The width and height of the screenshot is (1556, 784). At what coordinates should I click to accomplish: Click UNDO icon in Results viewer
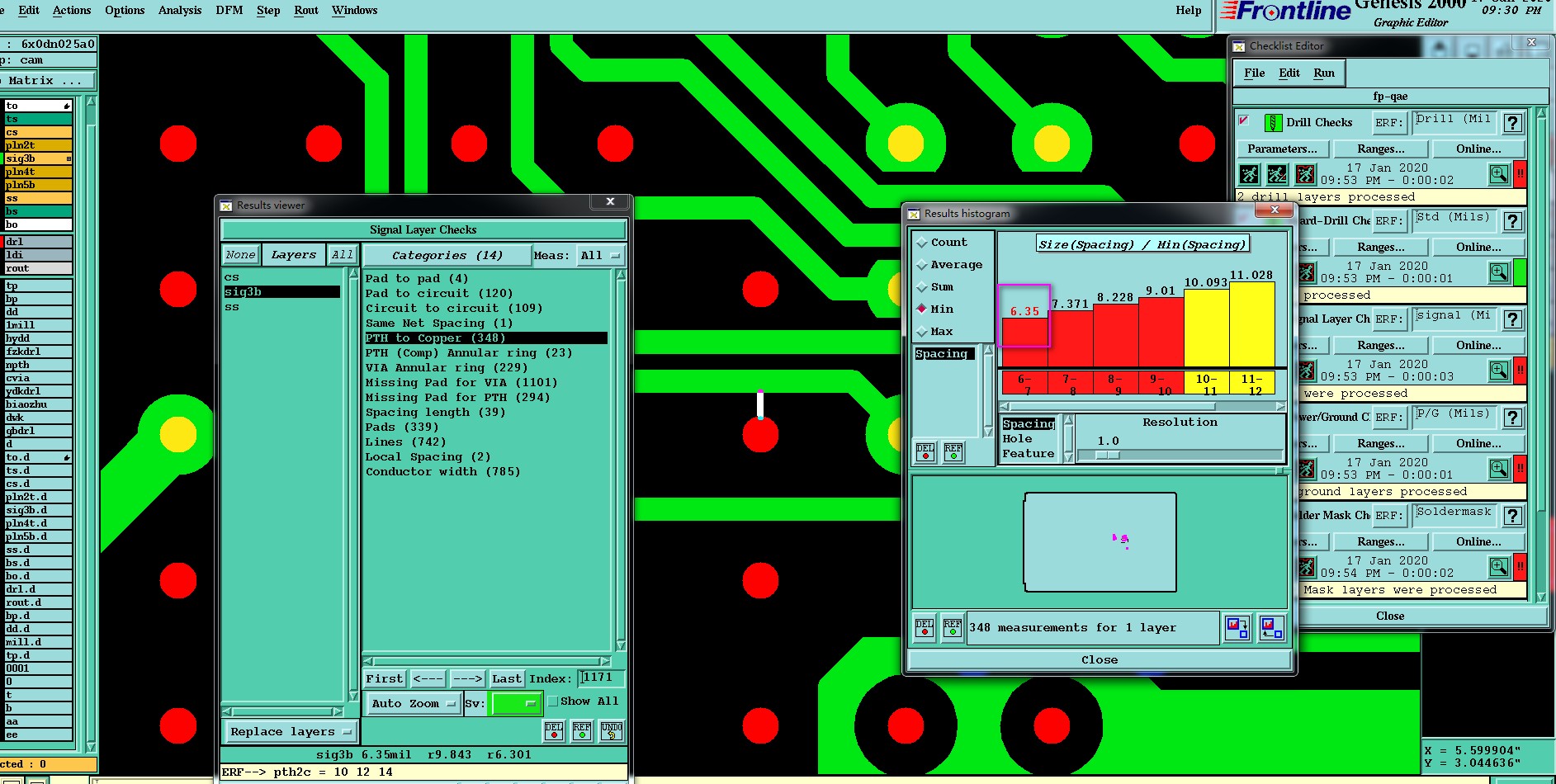pyautogui.click(x=612, y=731)
